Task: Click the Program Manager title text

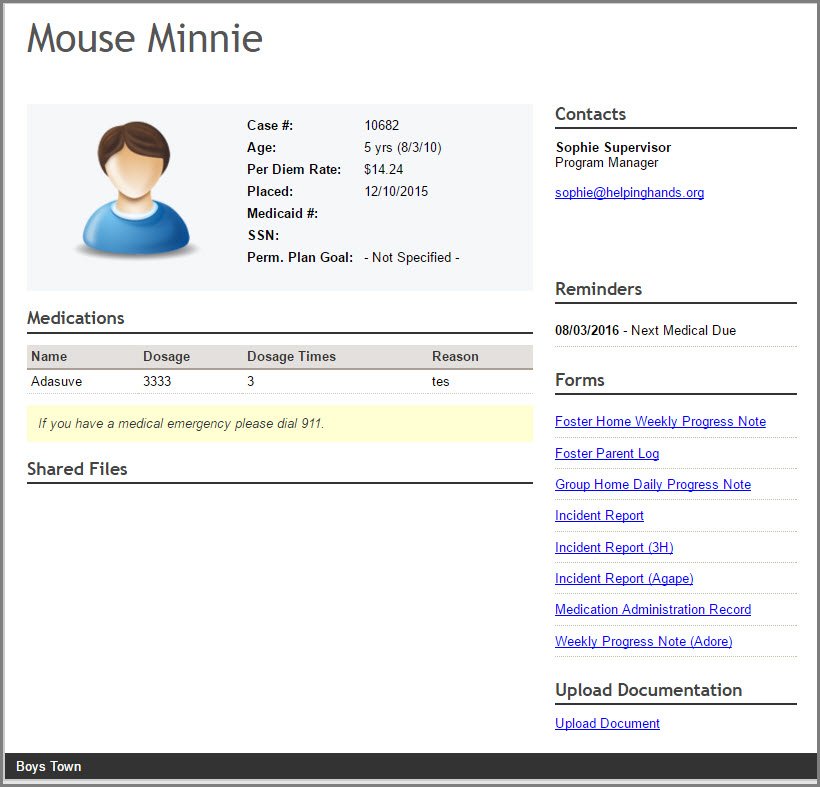Action: (x=606, y=163)
